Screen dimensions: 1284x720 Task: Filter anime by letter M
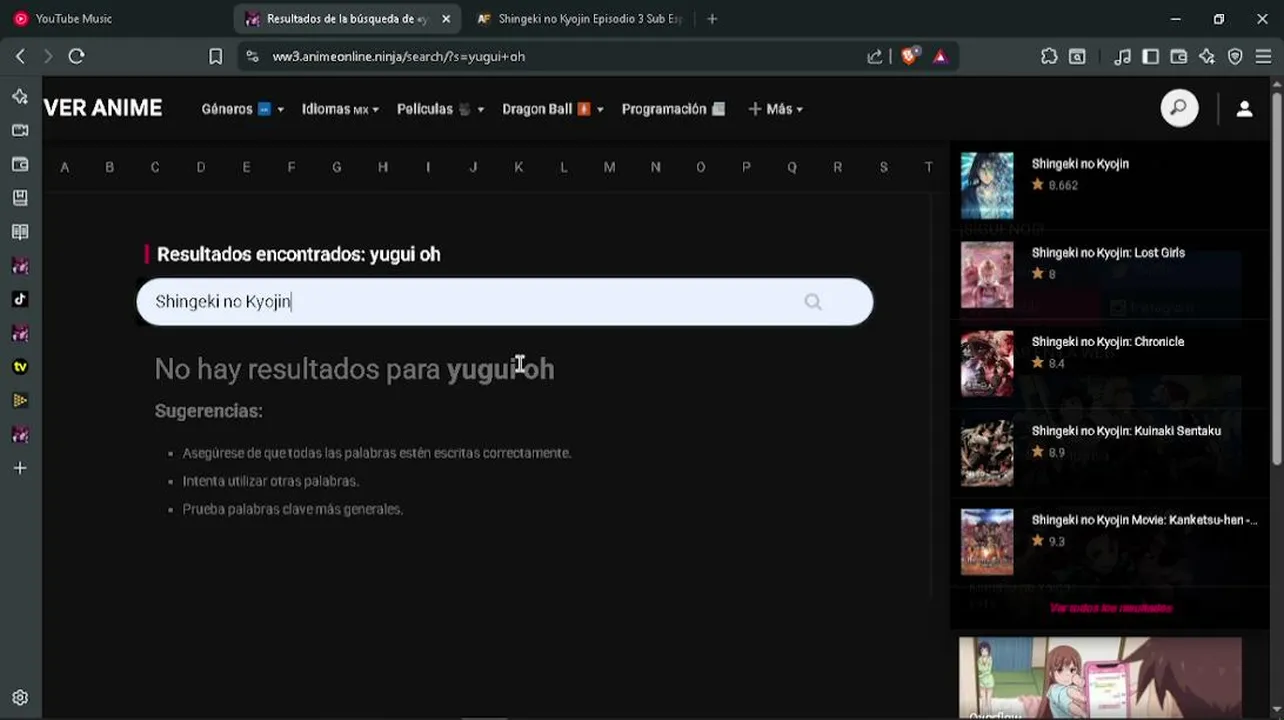click(x=609, y=167)
